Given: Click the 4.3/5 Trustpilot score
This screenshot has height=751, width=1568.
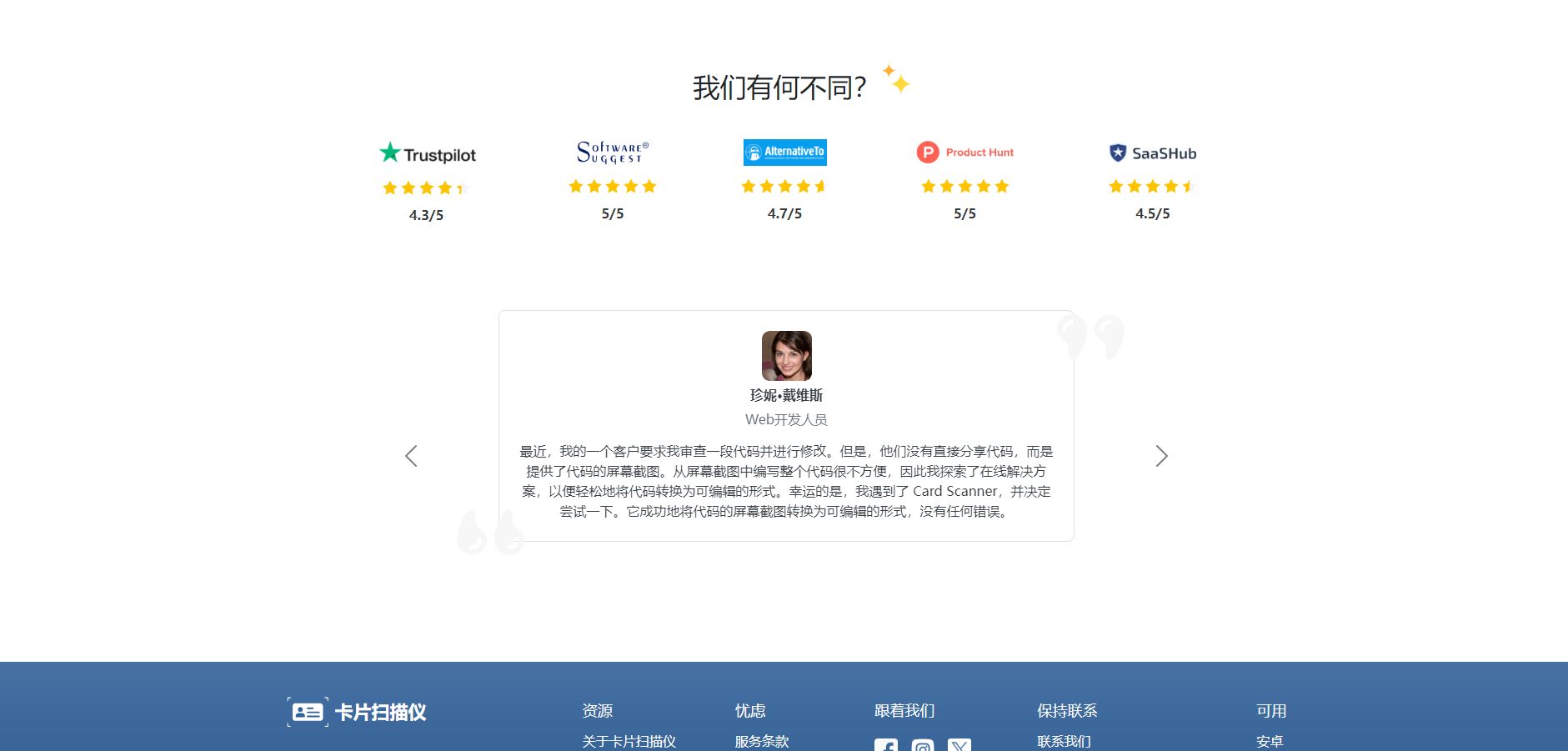Looking at the screenshot, I should point(426,215).
